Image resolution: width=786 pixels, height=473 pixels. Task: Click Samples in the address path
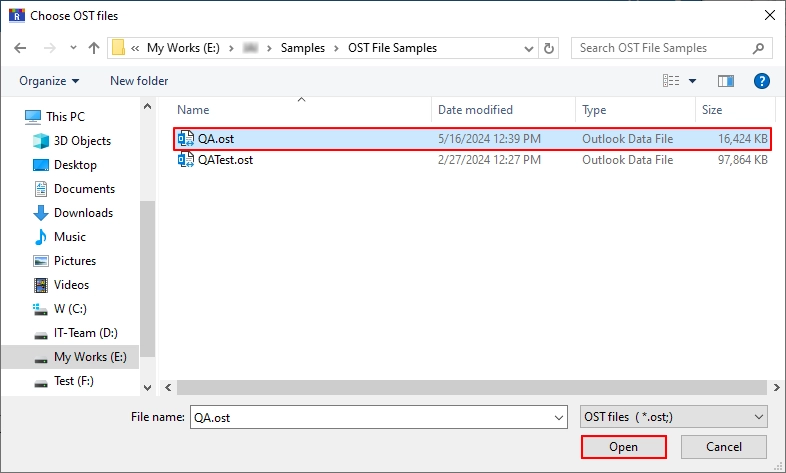303,48
